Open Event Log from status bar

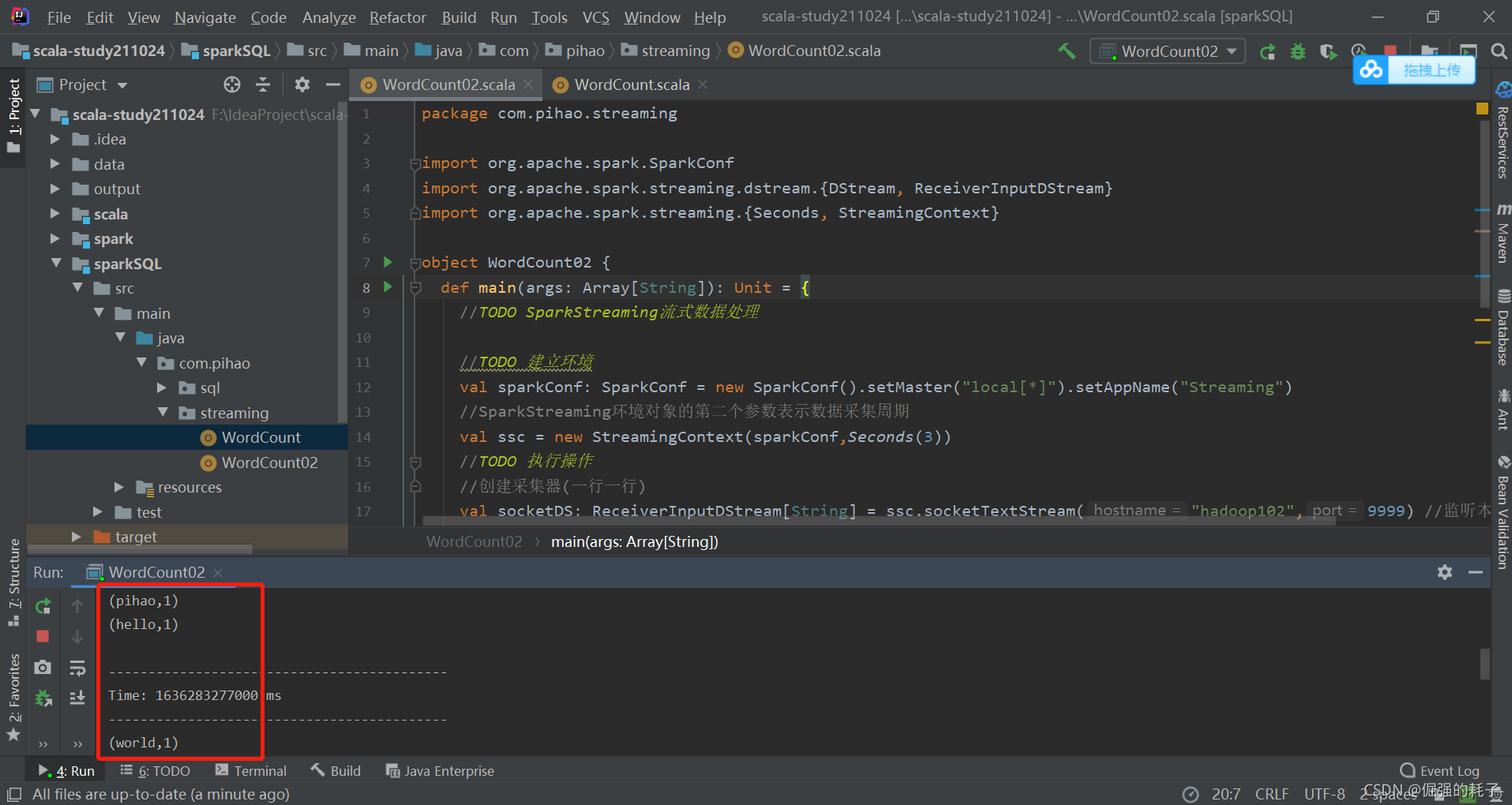point(1439,771)
